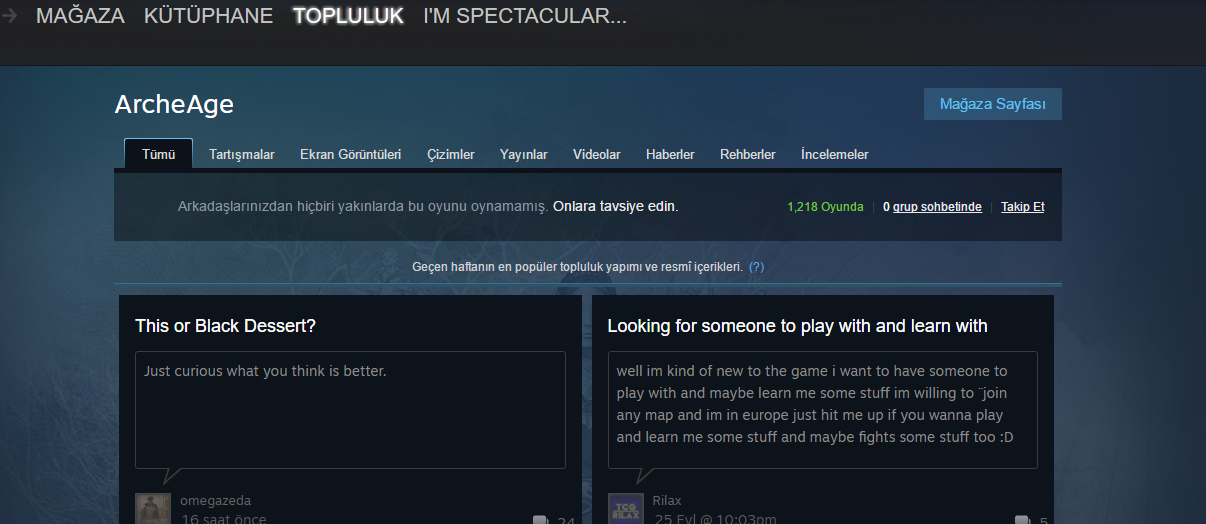Open the help (?) link
Screen dimensions: 1206x524
coord(756,267)
